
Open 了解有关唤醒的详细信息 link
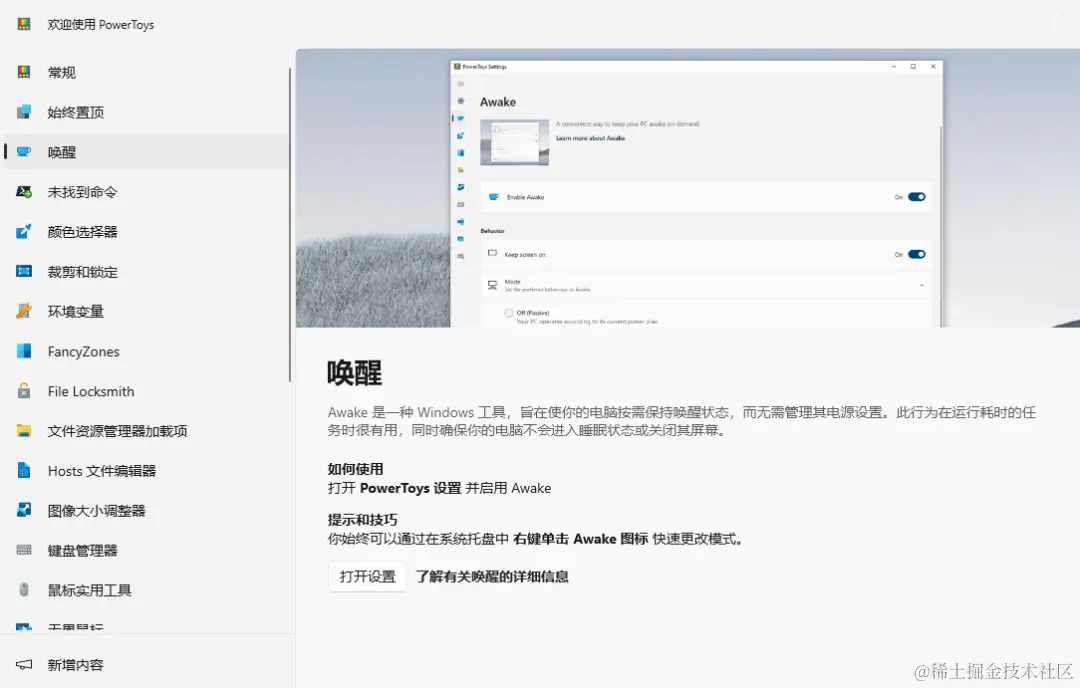click(x=492, y=576)
